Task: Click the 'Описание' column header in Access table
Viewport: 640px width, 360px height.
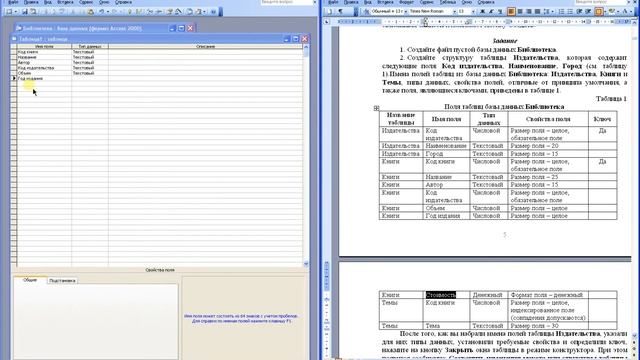Action: click(205, 47)
